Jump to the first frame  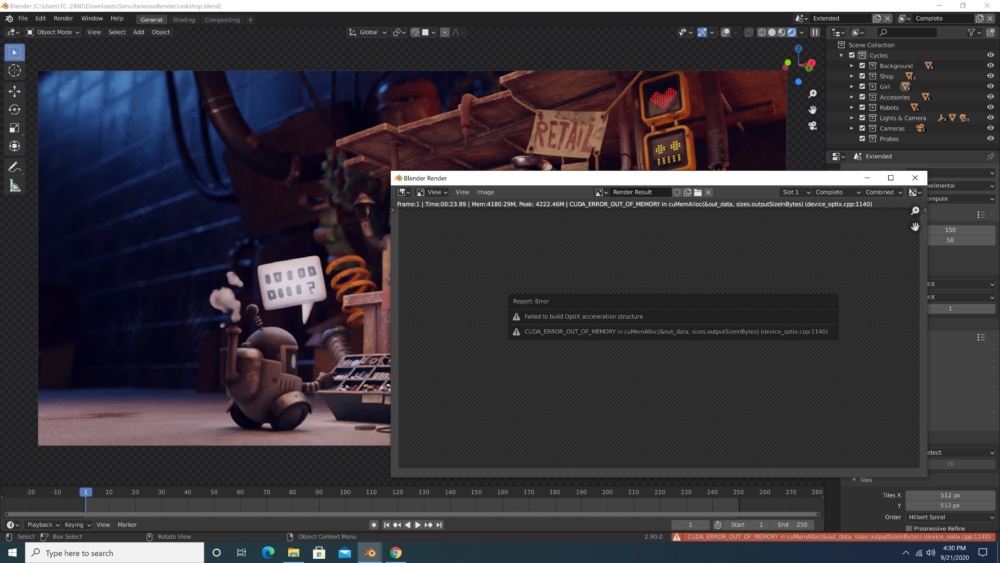(386, 525)
